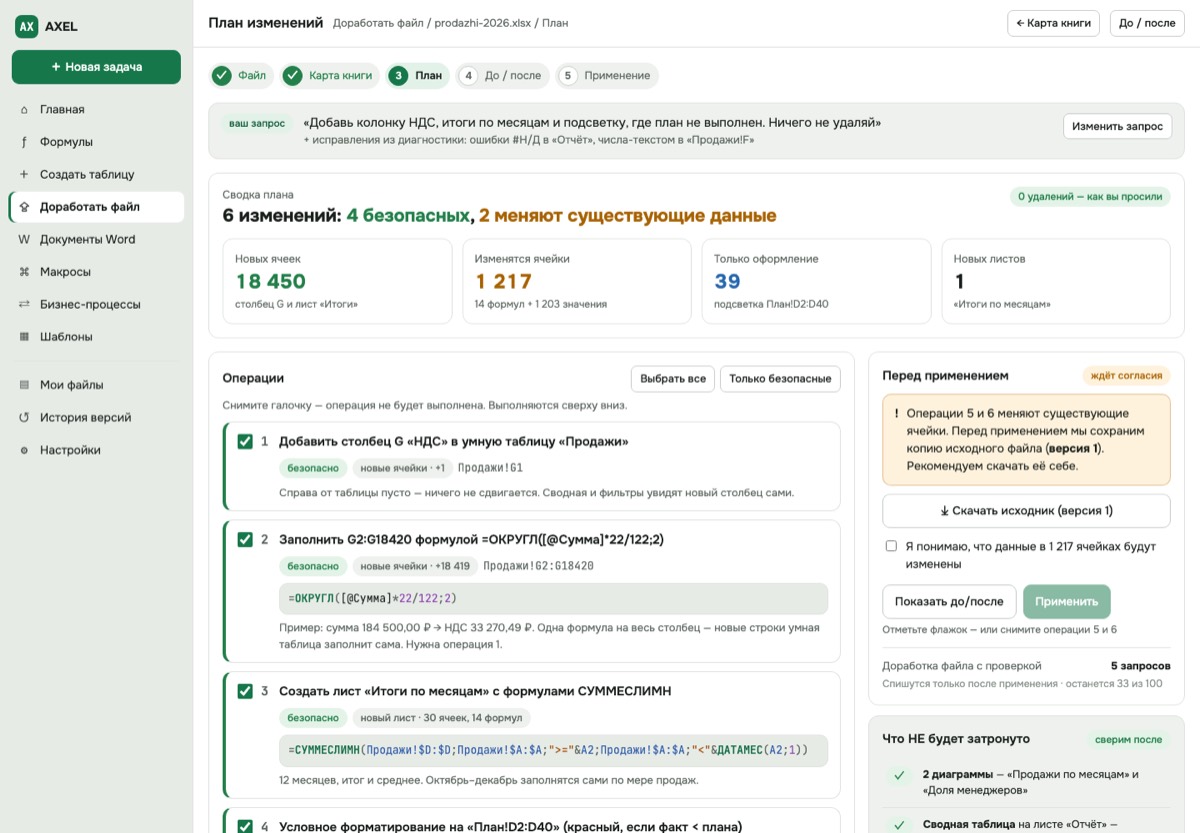
Task: Open Бизнес-процессы
Action: coord(96,304)
